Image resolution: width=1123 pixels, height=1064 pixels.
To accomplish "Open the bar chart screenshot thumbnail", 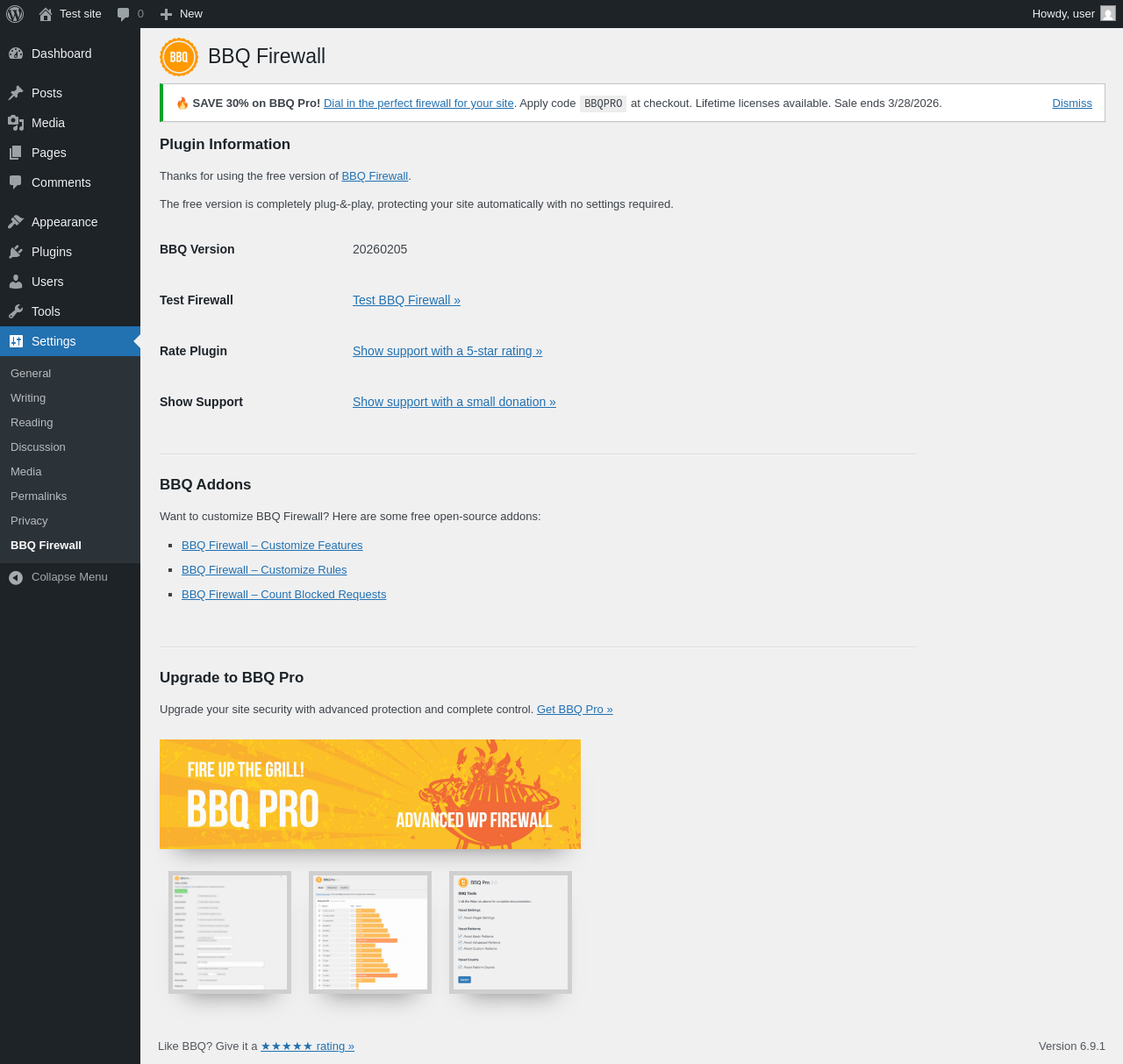I will 370,932.
